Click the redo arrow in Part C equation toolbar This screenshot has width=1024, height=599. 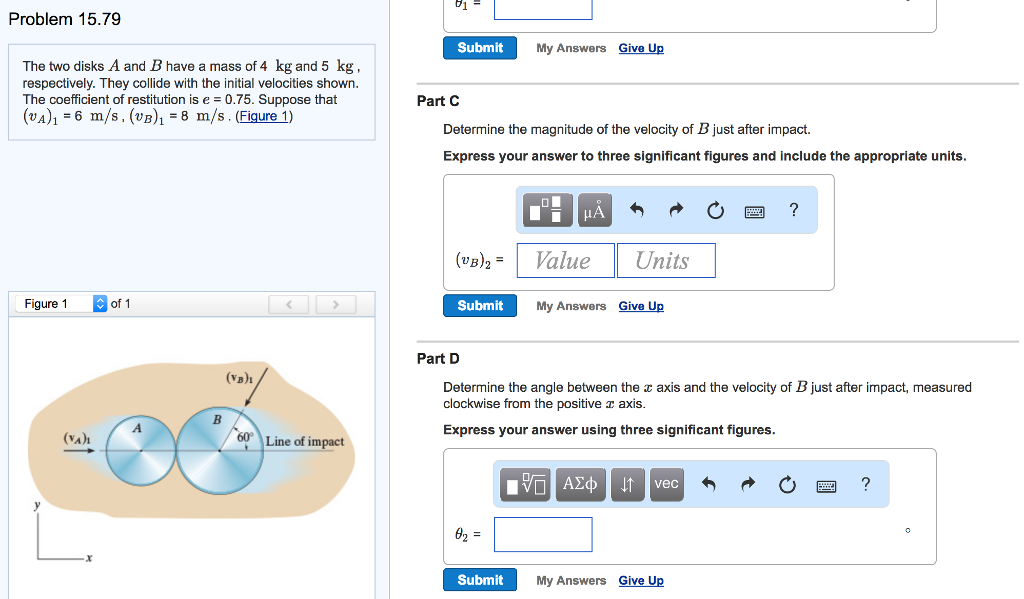pos(676,209)
